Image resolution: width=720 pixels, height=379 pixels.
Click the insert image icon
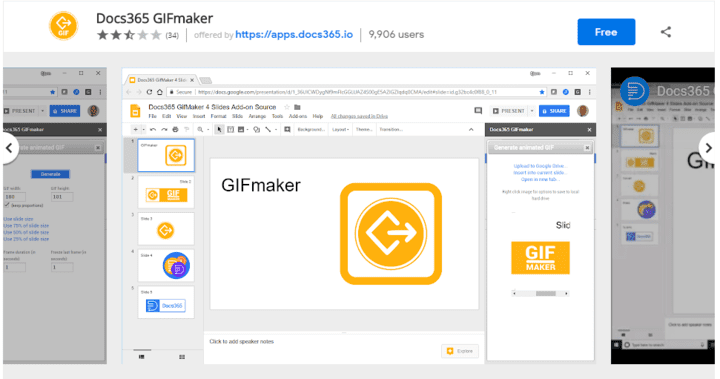pyautogui.click(x=241, y=130)
